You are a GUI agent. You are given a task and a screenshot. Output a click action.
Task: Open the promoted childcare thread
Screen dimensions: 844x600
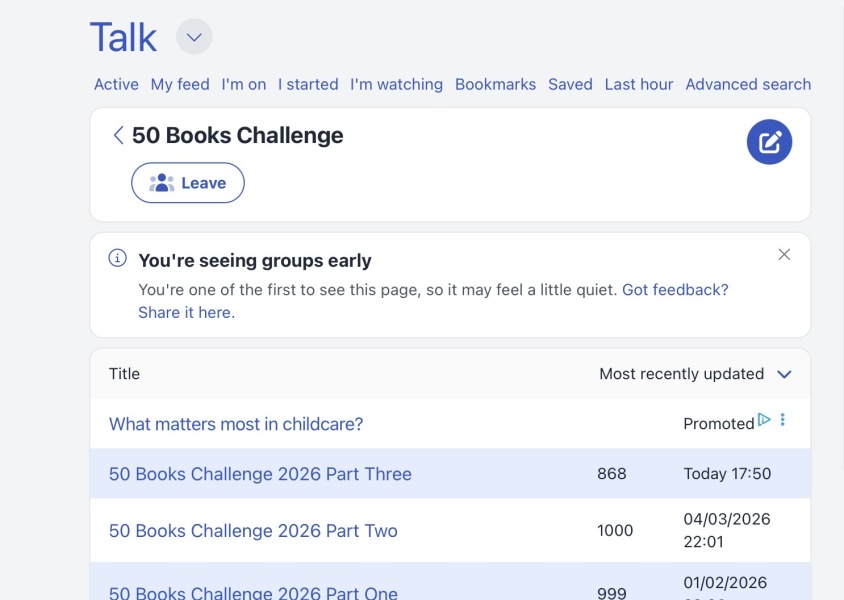click(236, 423)
